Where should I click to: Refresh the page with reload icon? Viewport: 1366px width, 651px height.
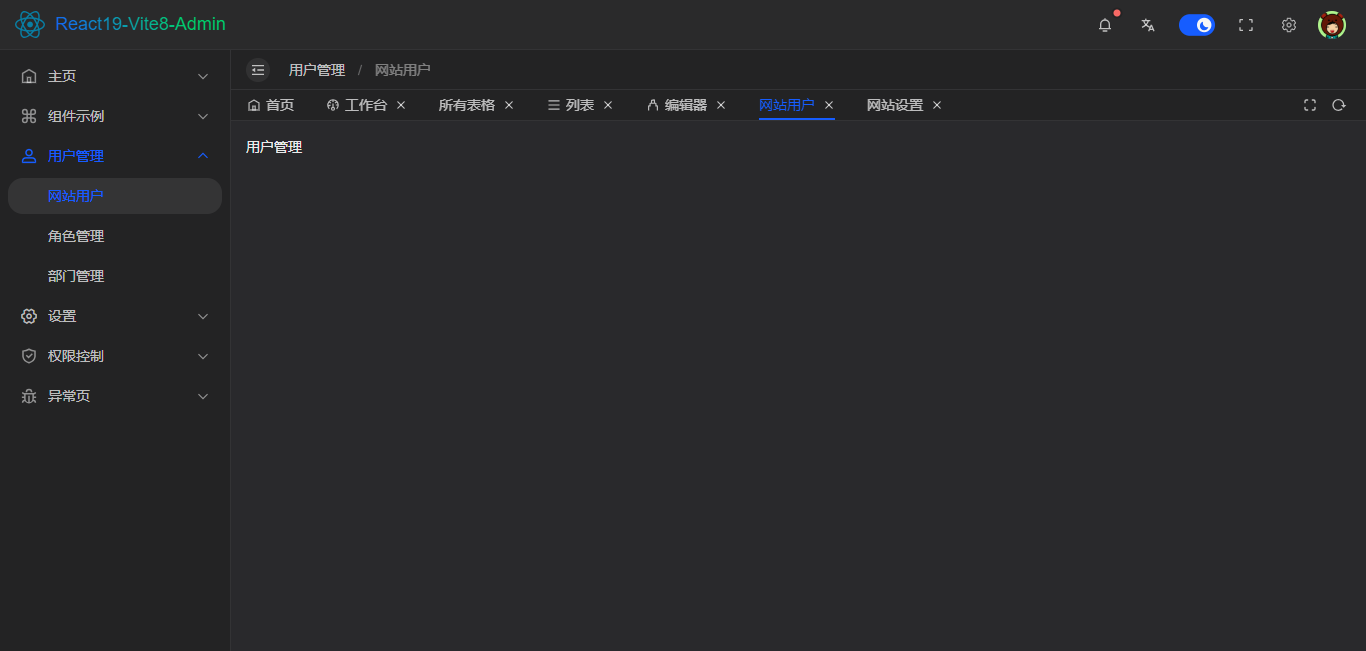[x=1339, y=105]
